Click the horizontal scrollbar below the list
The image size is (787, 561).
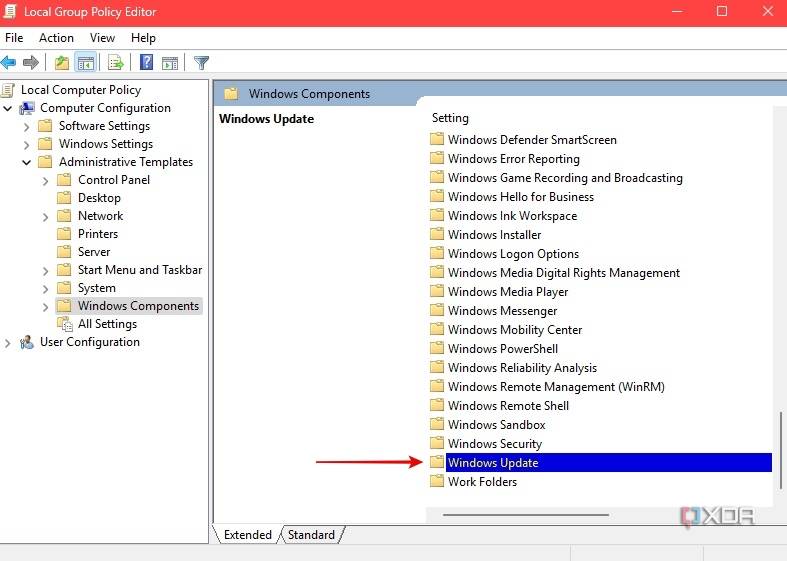(x=526, y=514)
